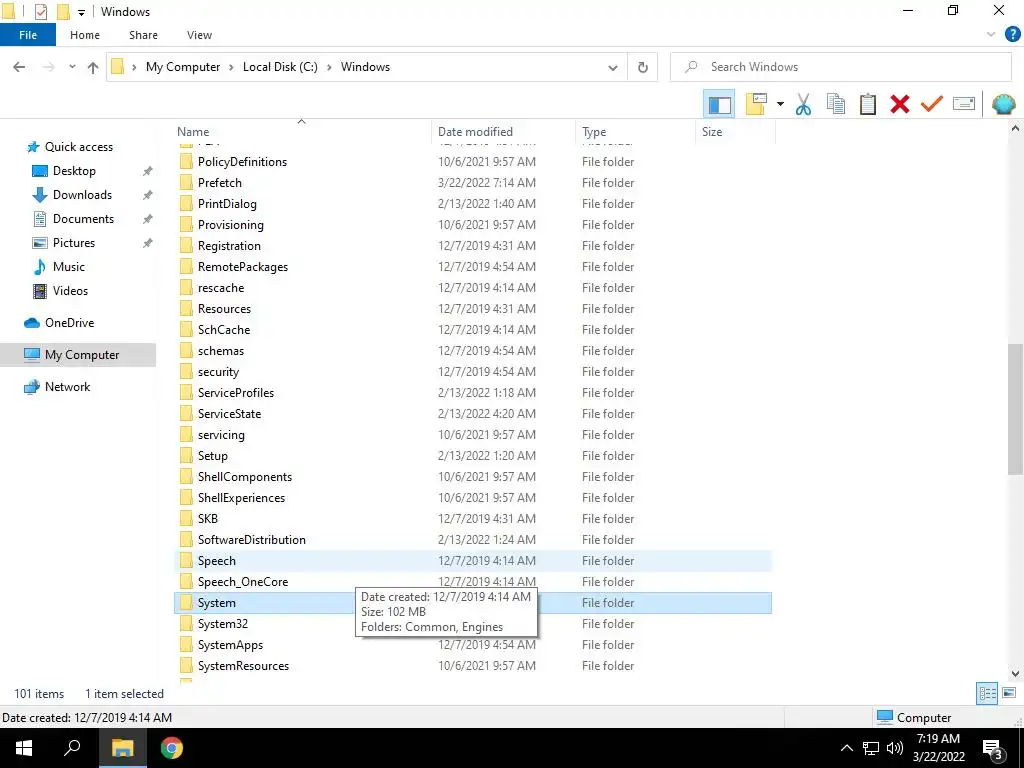
Task: Open the File menu
Action: [x=28, y=35]
